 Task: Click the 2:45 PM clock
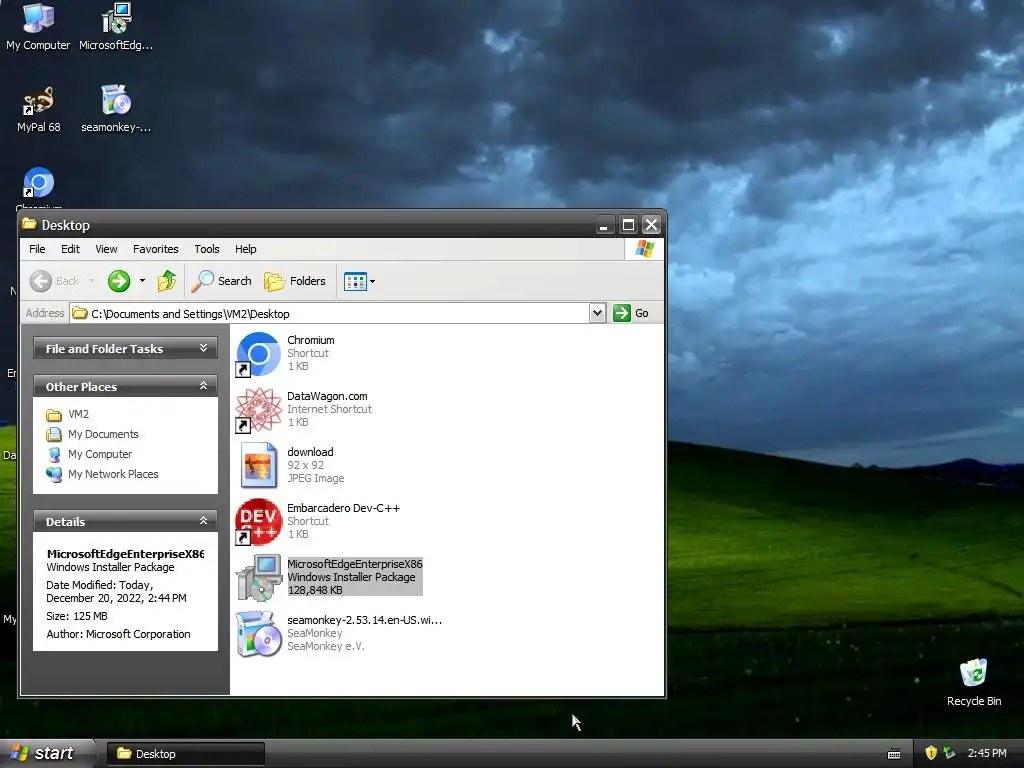987,753
